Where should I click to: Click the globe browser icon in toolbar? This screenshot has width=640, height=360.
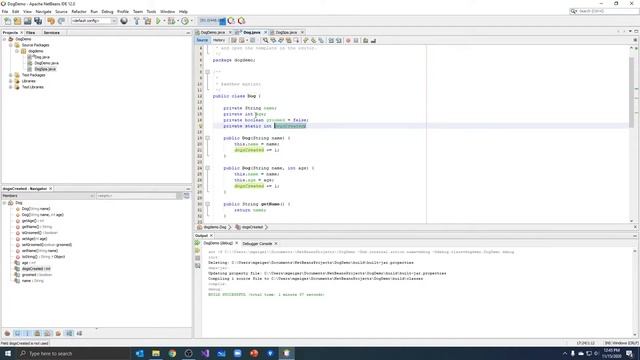124,21
